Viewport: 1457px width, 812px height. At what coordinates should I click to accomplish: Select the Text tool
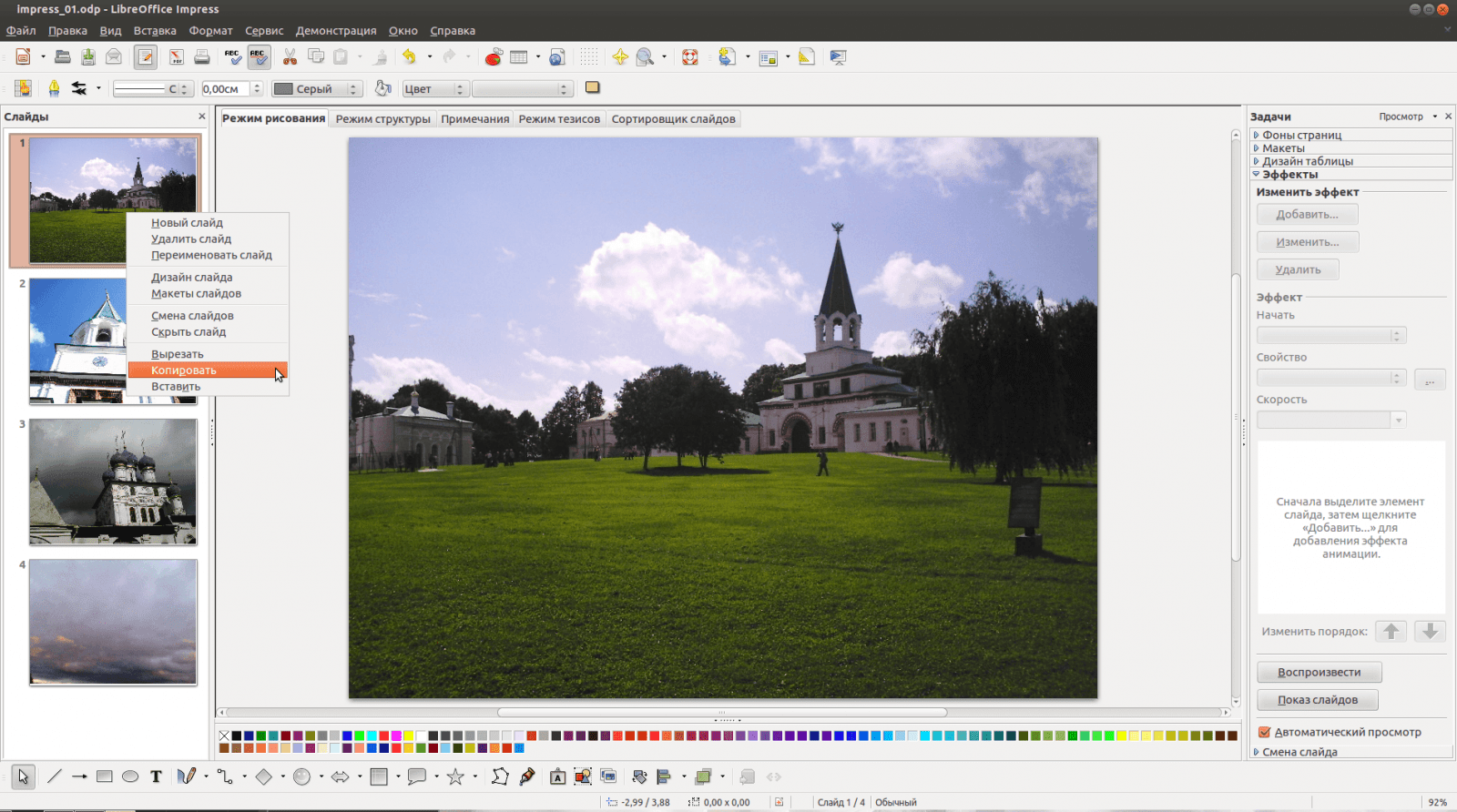pyautogui.click(x=156, y=776)
